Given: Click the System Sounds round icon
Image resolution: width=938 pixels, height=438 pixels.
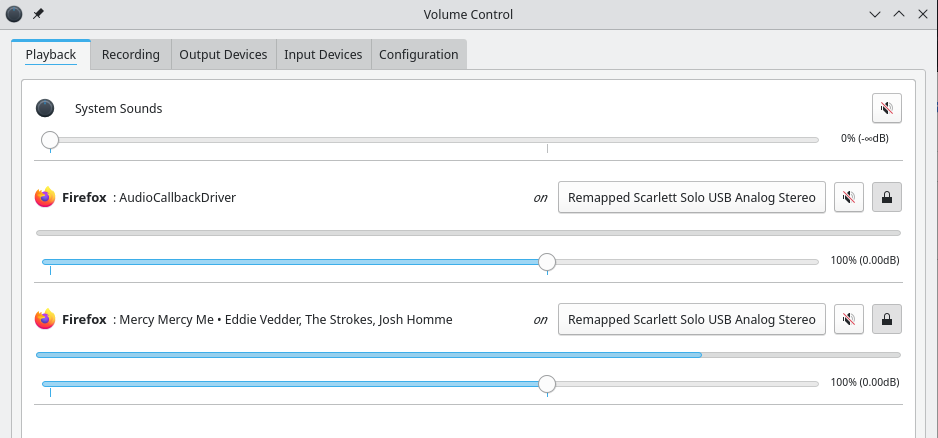Looking at the screenshot, I should click(45, 108).
